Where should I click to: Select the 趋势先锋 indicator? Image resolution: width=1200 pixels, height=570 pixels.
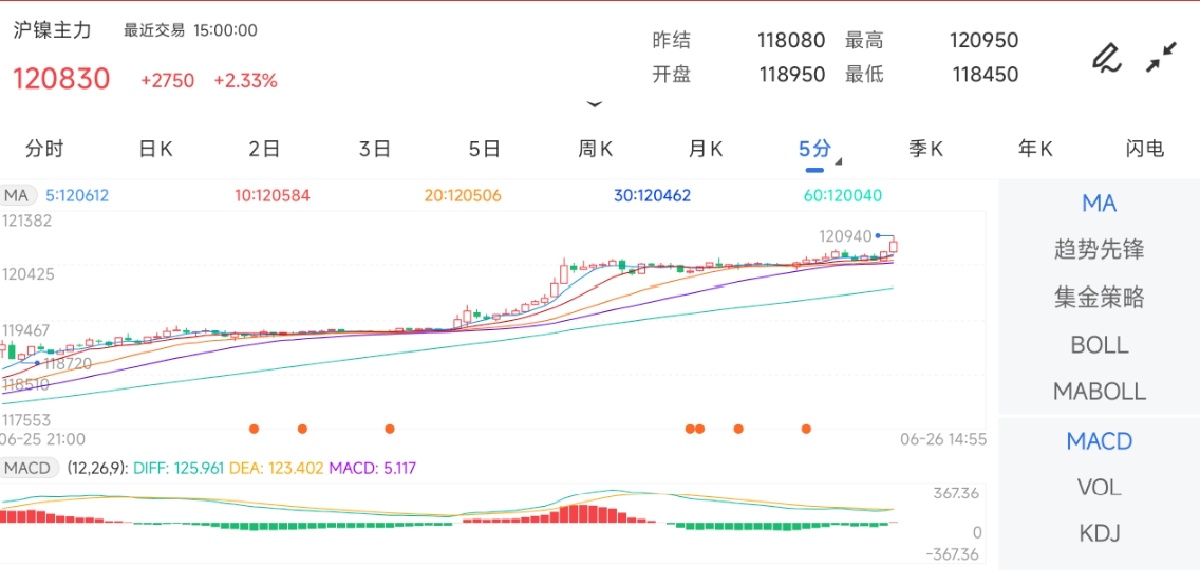(x=1099, y=249)
